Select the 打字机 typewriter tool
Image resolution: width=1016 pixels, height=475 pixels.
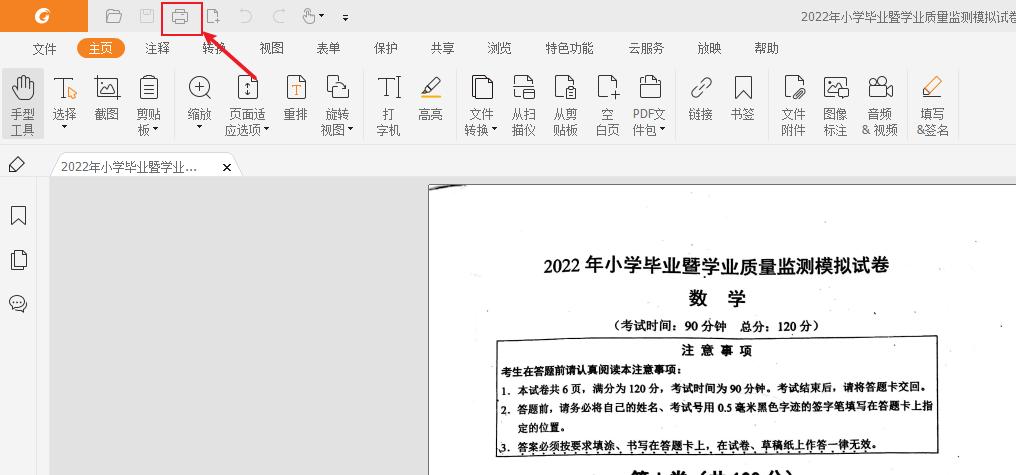point(389,105)
